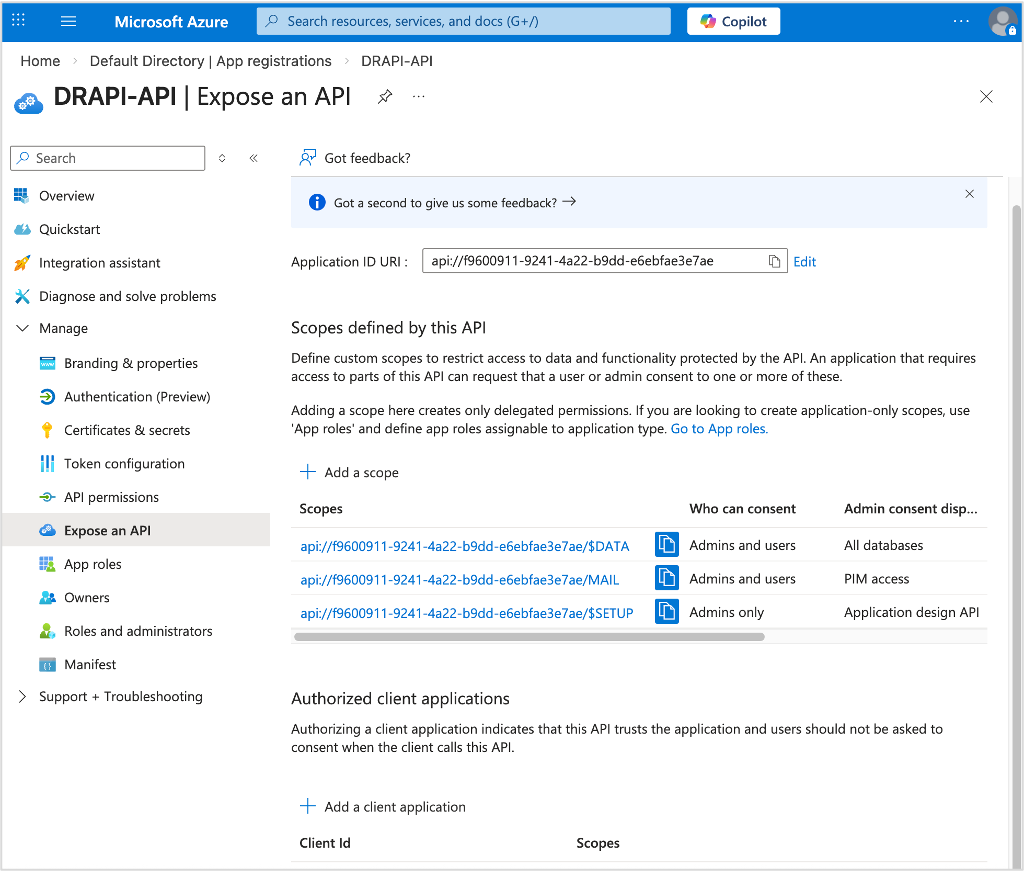Viewport: 1024px width, 872px height.
Task: Dismiss the feedback notification banner
Action: (969, 194)
